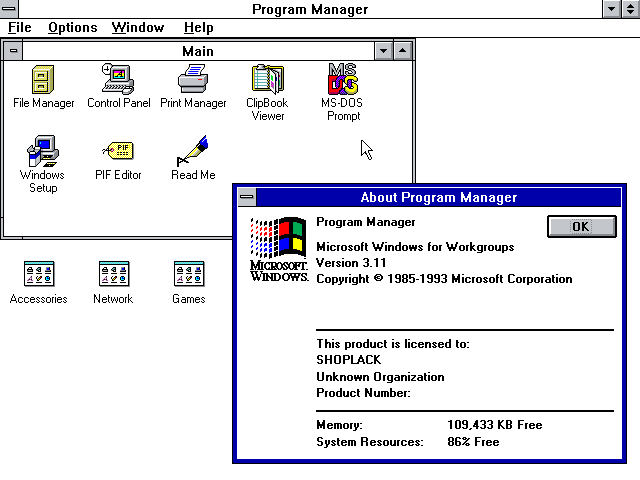Maximize the Main group window

coord(402,51)
